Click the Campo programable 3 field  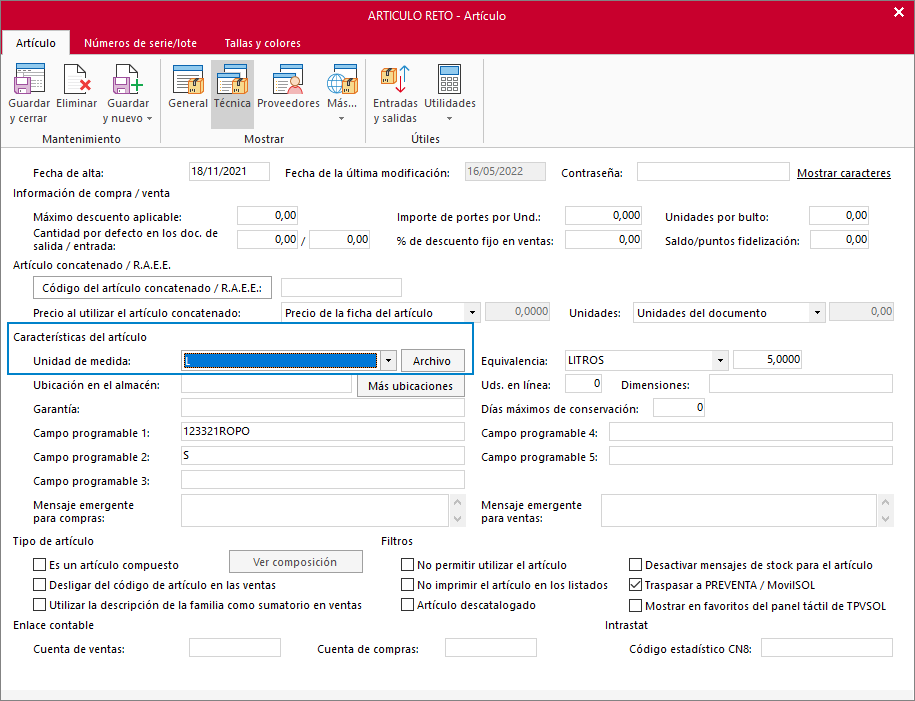323,479
